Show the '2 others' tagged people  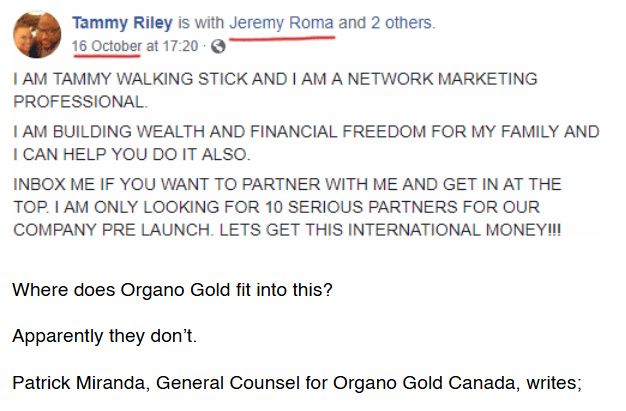coord(402,23)
